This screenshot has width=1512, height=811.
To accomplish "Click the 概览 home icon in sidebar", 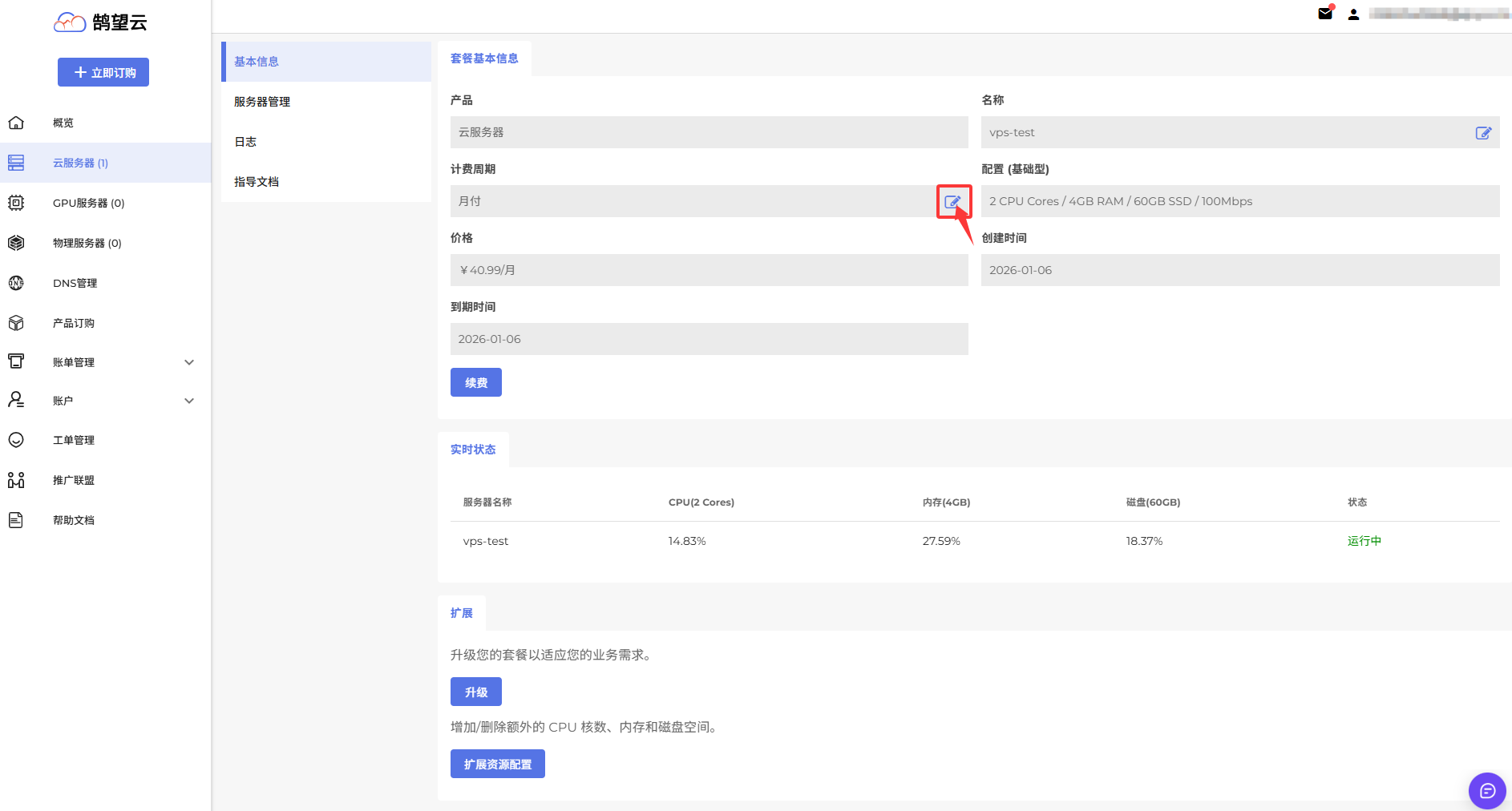I will pyautogui.click(x=16, y=123).
